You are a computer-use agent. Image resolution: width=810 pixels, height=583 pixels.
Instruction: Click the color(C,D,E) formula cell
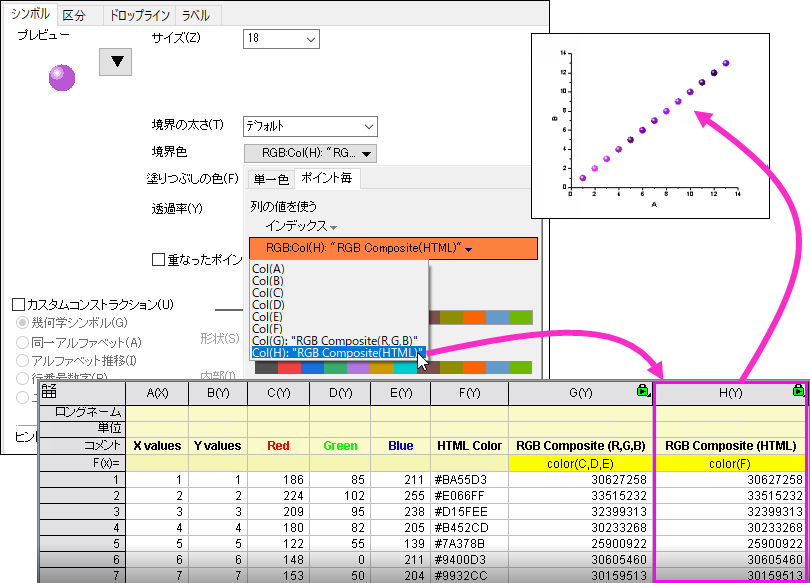coord(581,464)
